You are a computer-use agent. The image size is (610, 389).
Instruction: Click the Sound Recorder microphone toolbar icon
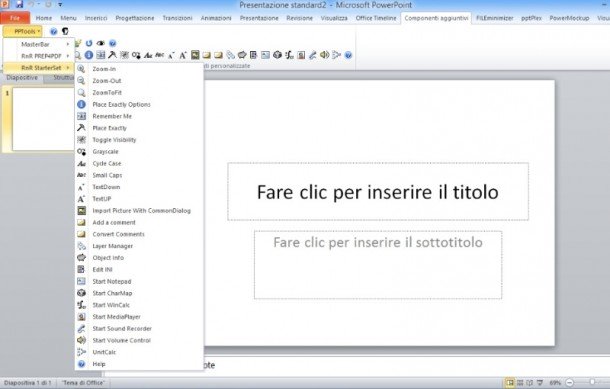point(313,55)
